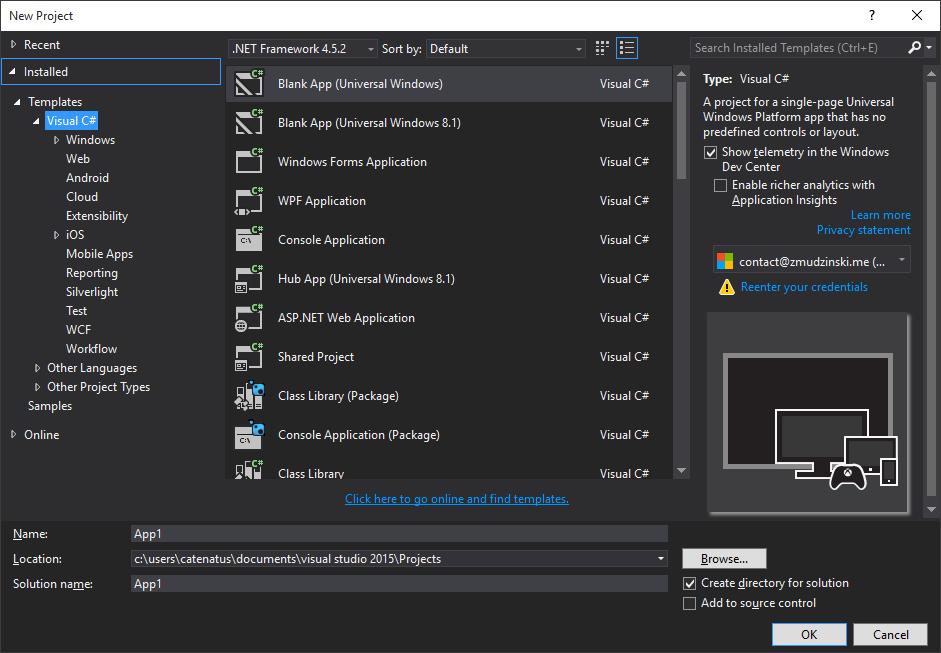Screen dimensions: 941x653
Task: Toggle Show telemetry in Windows Dev Center
Action: (x=711, y=152)
